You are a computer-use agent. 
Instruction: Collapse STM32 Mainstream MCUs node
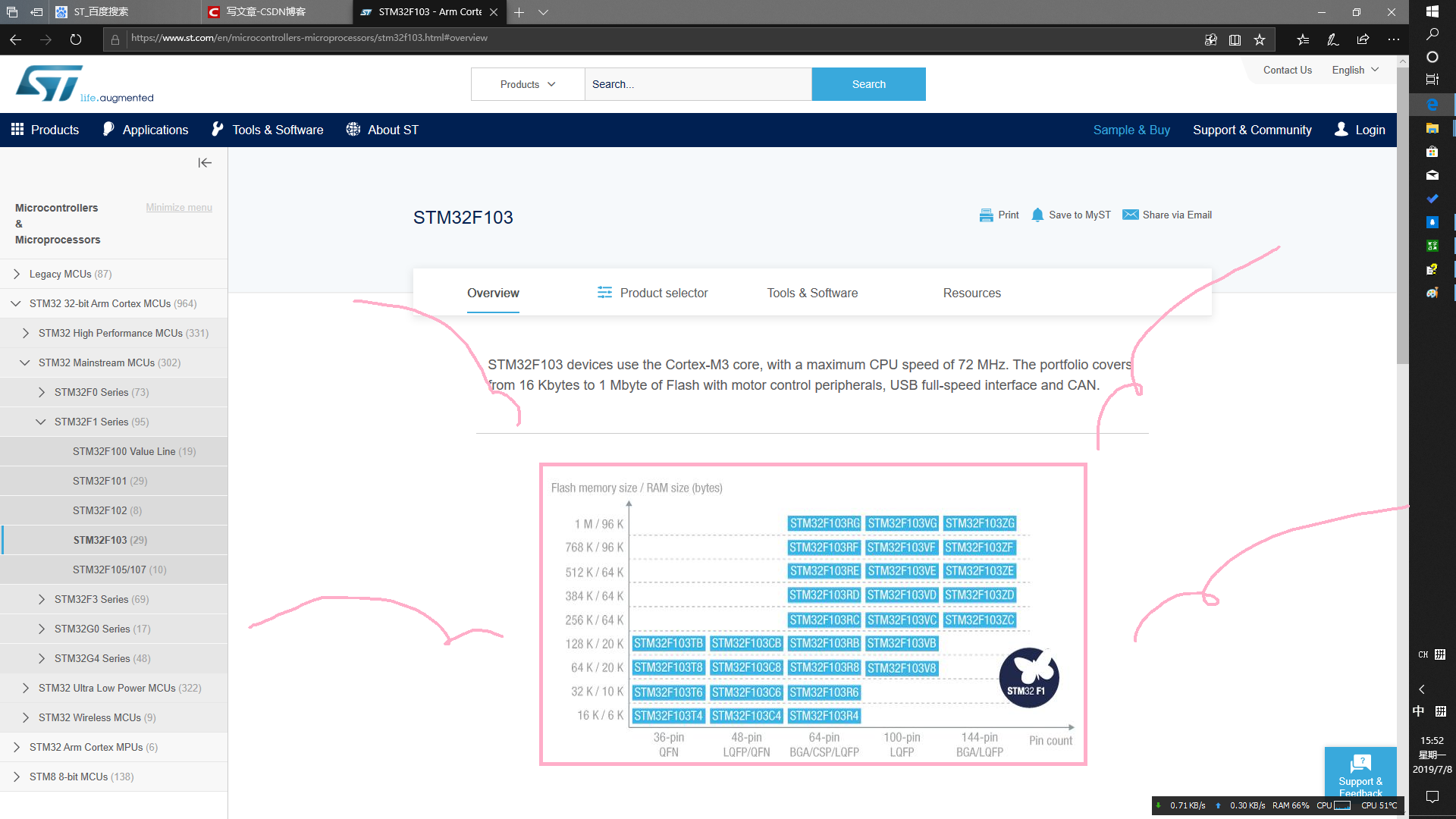[x=25, y=362]
